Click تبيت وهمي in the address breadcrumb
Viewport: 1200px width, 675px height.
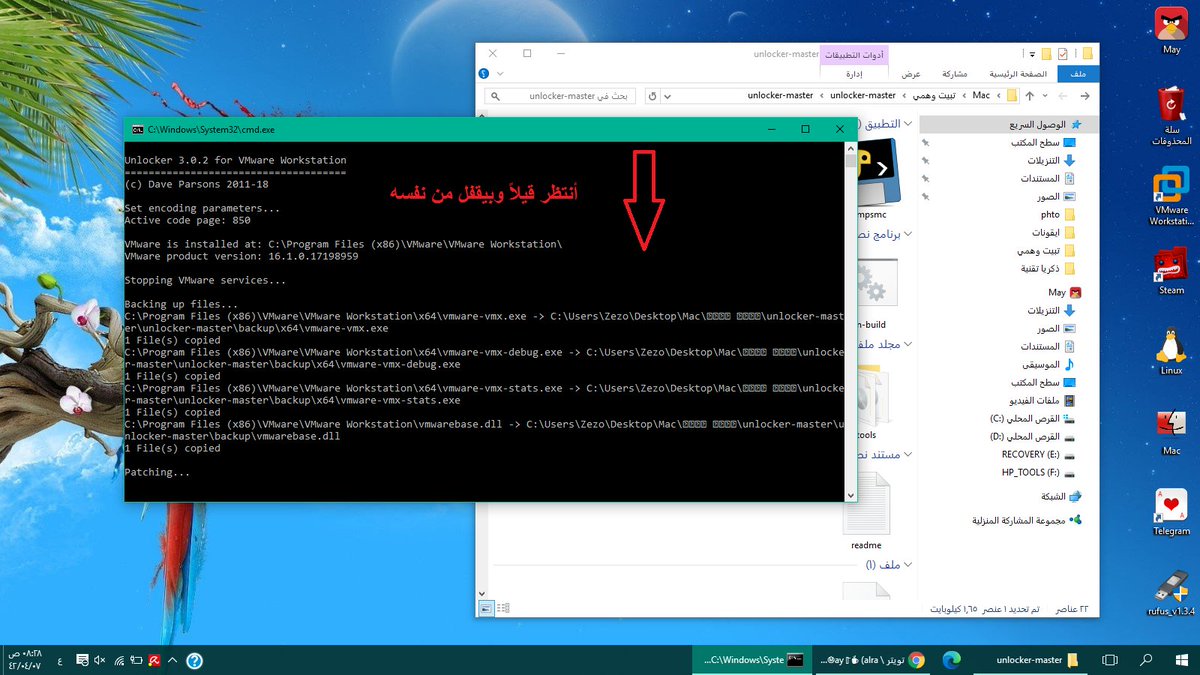(x=933, y=96)
